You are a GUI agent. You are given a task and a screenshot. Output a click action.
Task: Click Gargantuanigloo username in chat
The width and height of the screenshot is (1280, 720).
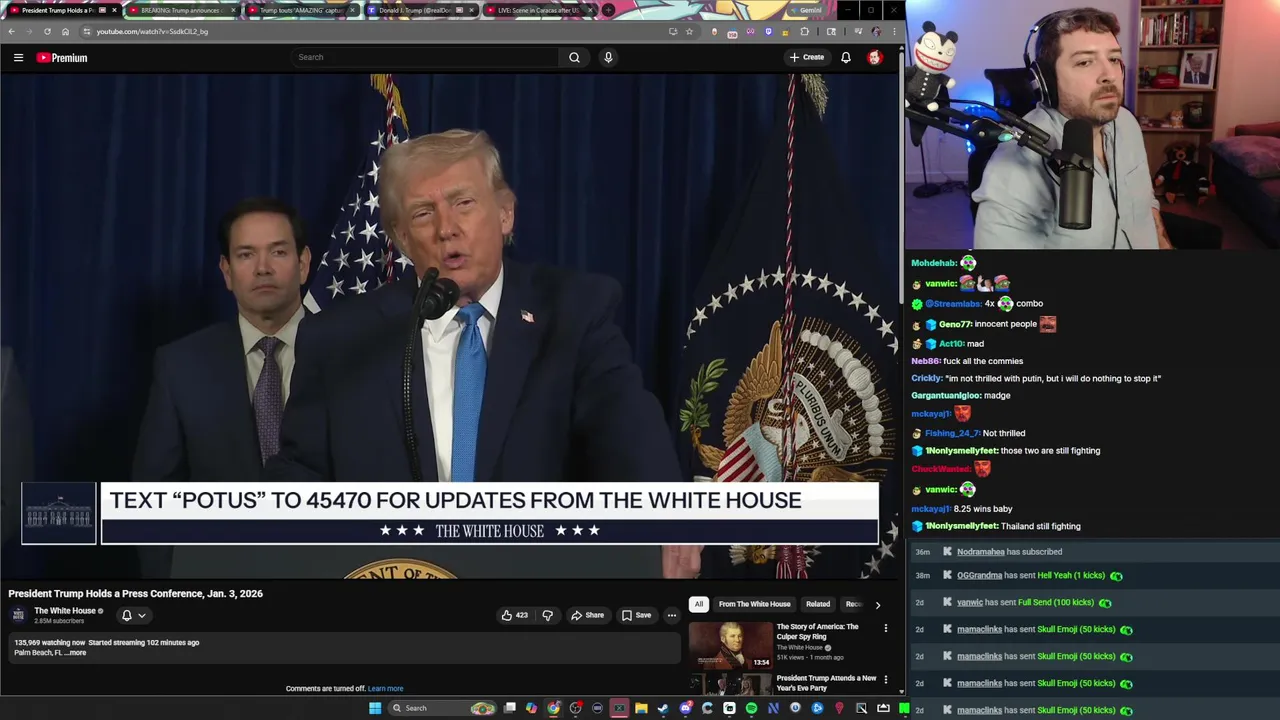pos(946,396)
